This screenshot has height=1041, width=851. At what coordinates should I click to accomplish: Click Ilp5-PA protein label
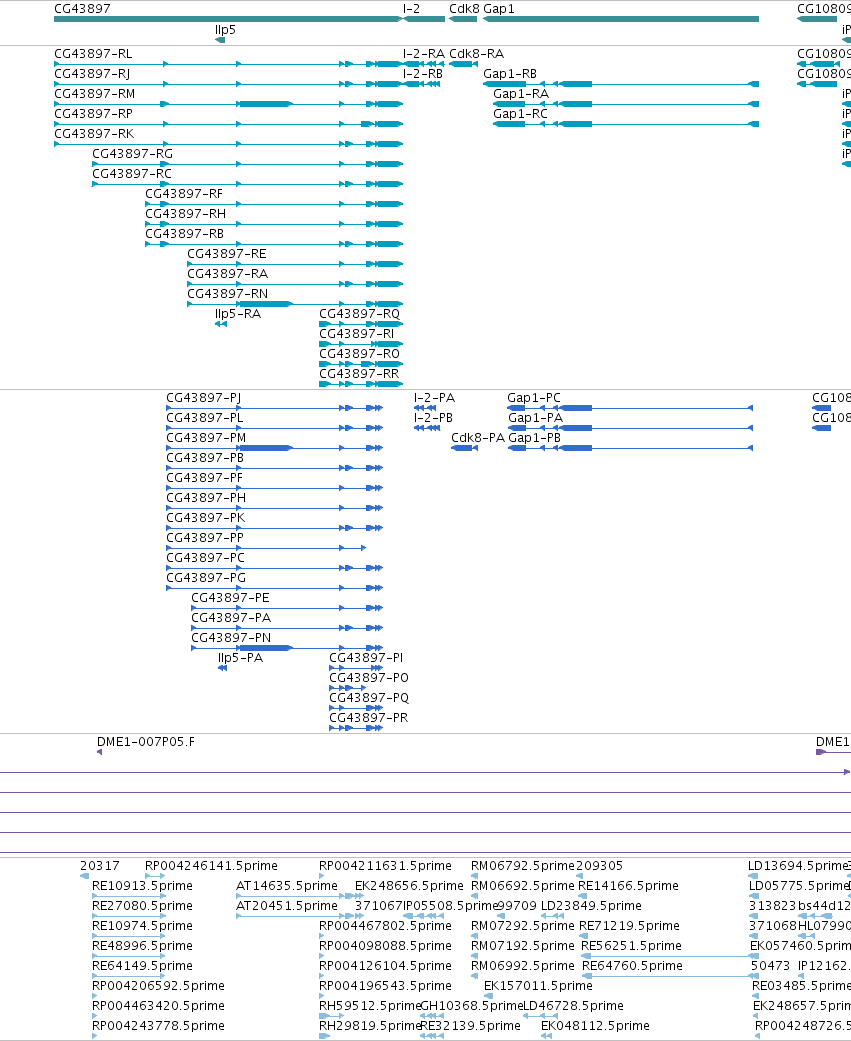pyautogui.click(x=240, y=657)
